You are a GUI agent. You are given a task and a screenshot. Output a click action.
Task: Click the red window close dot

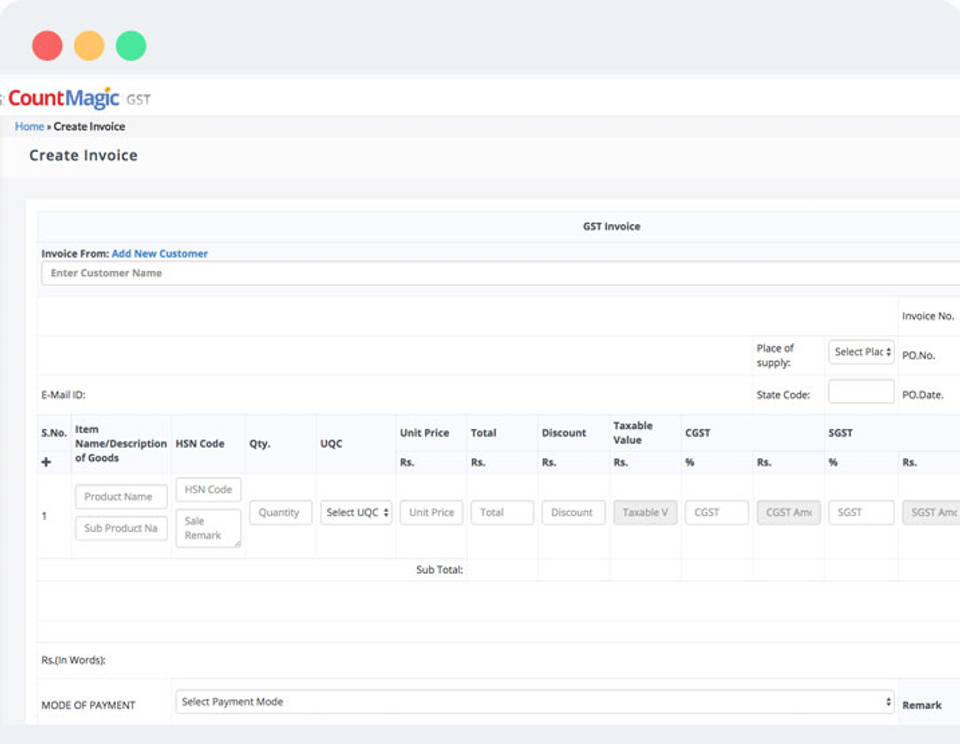[47, 45]
